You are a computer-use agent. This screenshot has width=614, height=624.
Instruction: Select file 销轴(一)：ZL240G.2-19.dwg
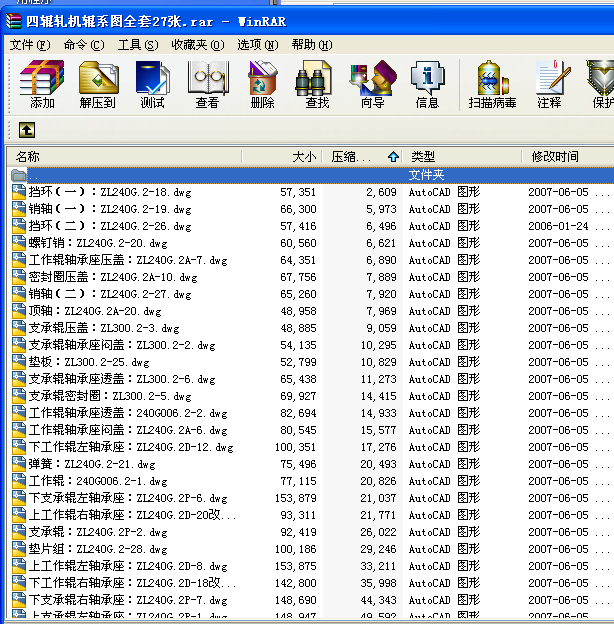tap(110, 209)
